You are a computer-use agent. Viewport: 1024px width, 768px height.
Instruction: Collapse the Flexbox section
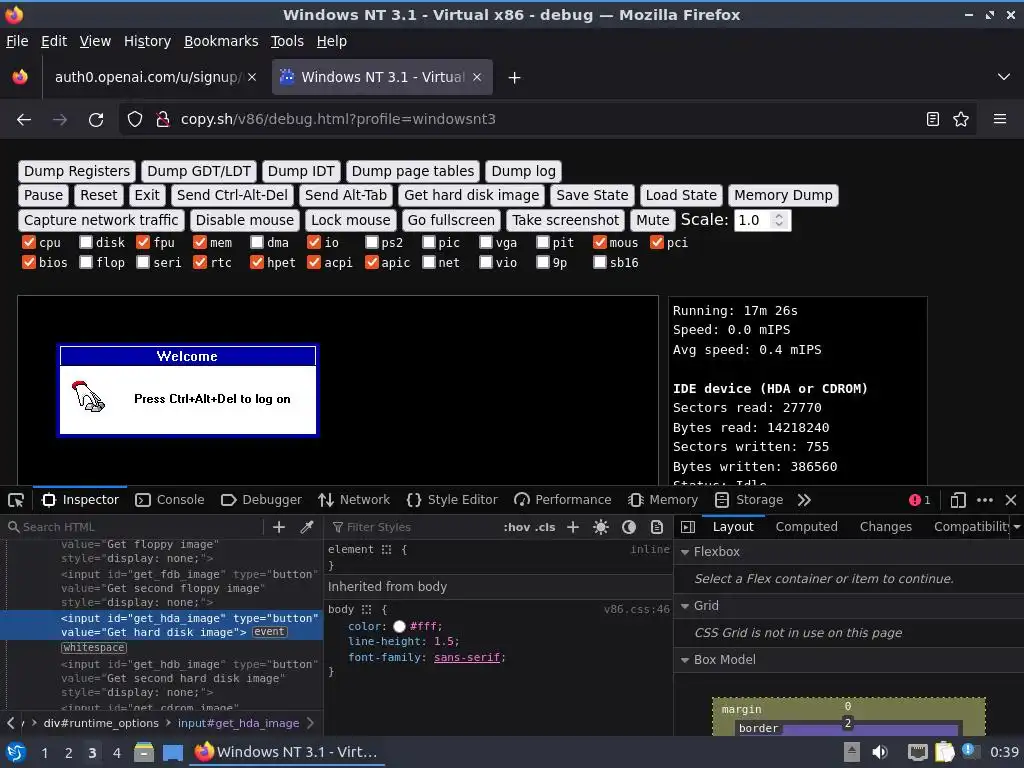point(685,552)
